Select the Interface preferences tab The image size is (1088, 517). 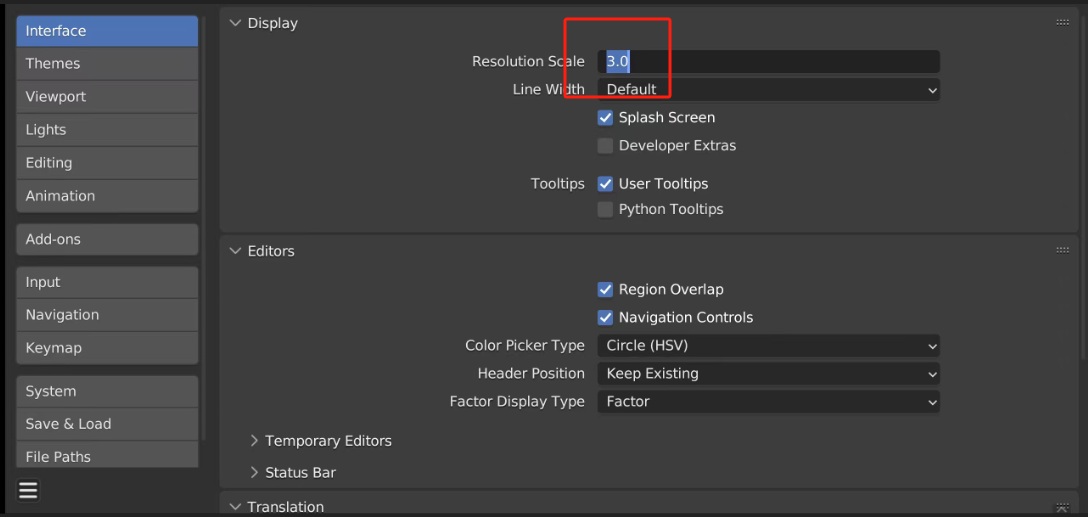pos(107,31)
